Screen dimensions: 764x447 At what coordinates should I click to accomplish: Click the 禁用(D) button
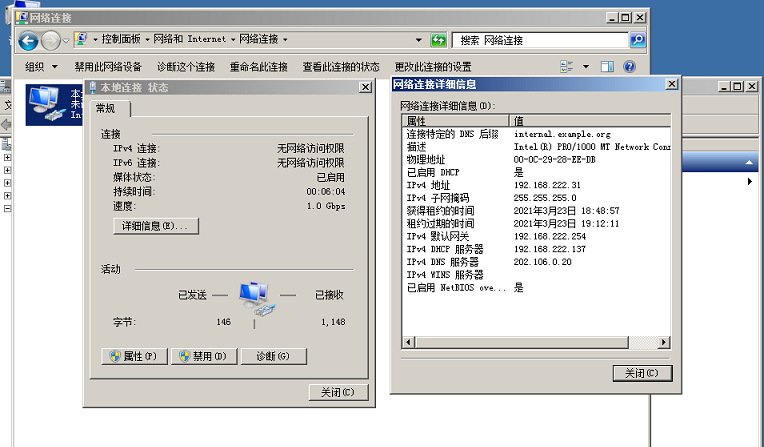point(204,356)
